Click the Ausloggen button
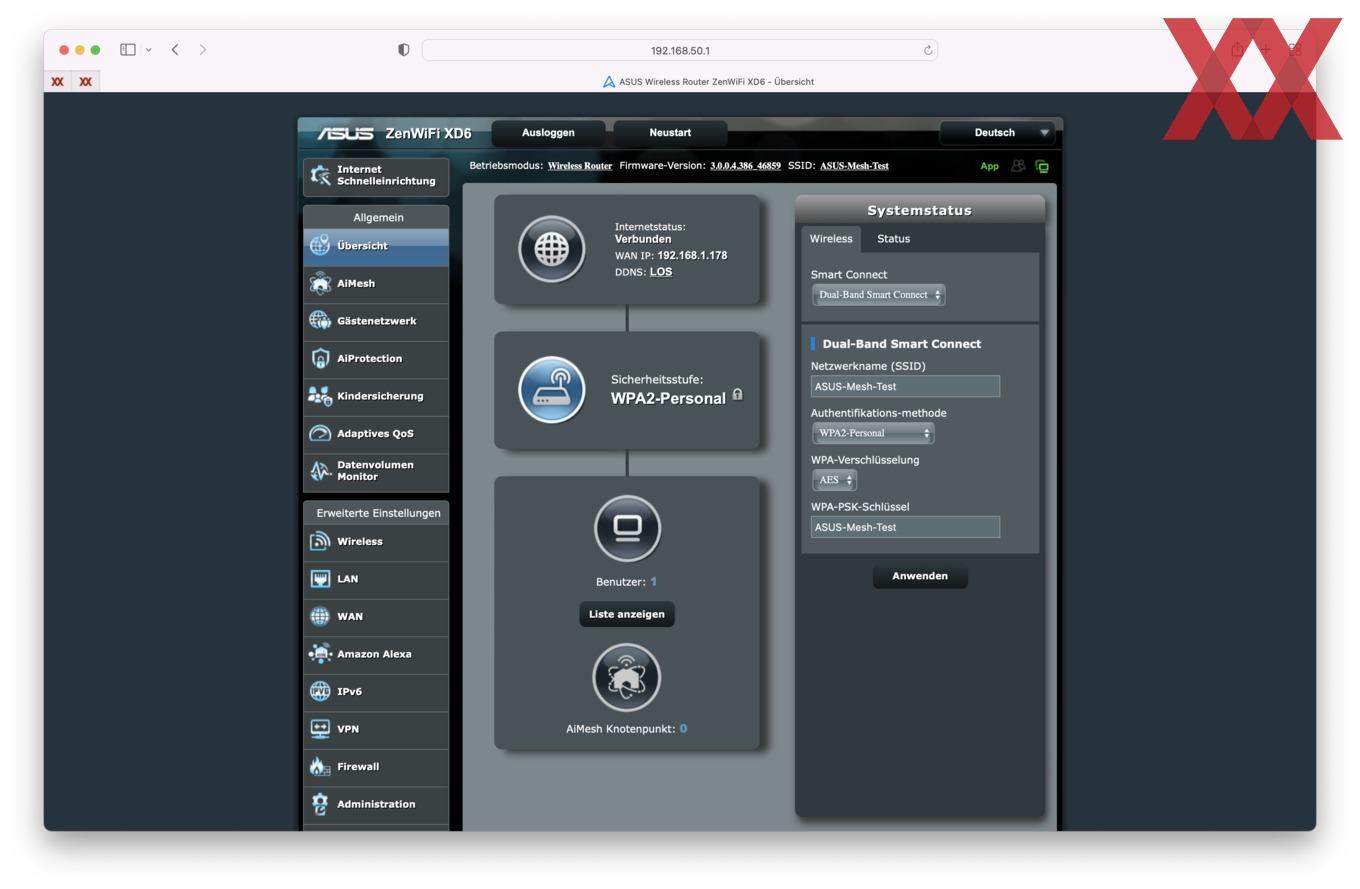Screen dimensions: 1360x889 (x=548, y=133)
